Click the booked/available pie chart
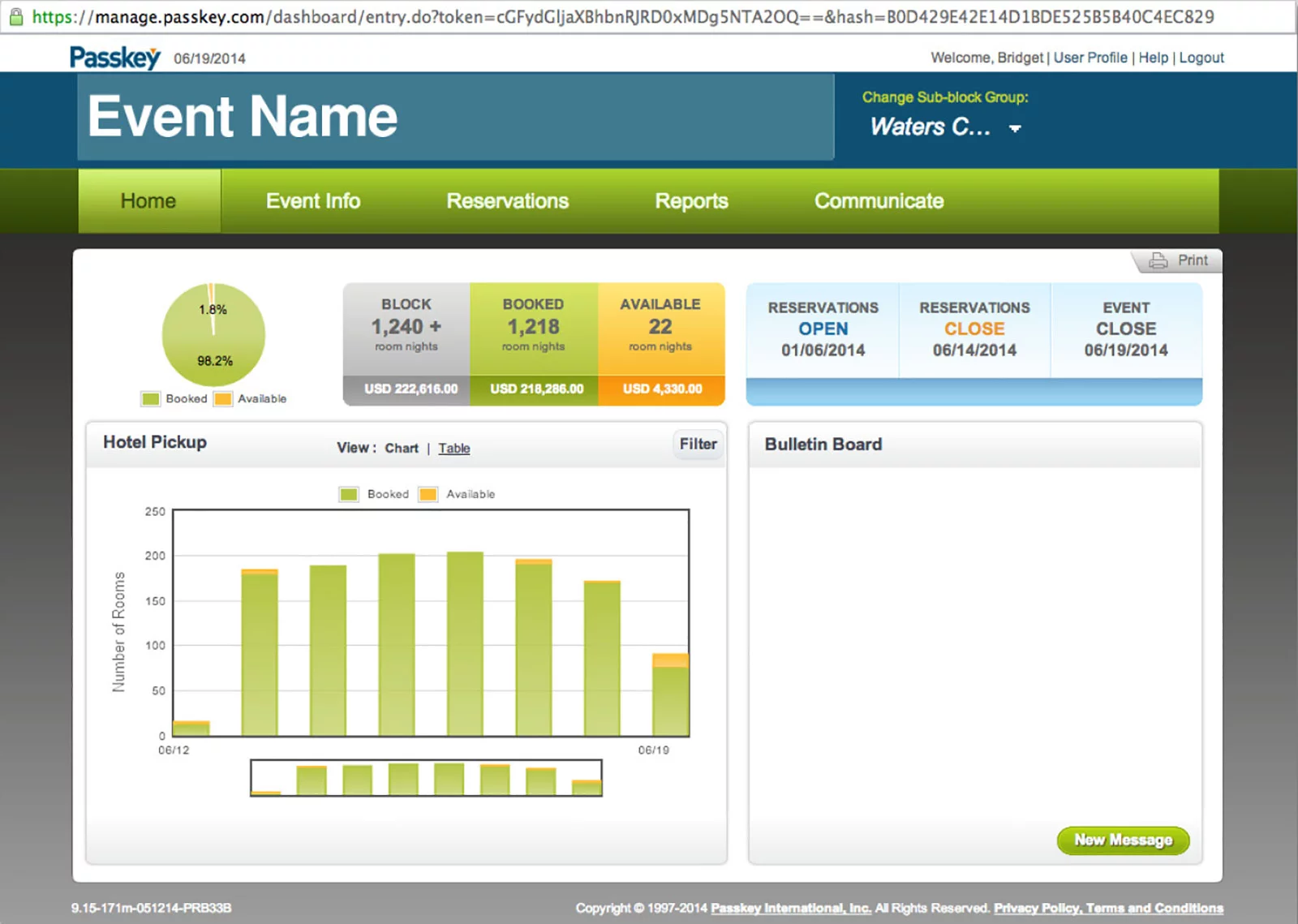1298x924 pixels. pyautogui.click(x=214, y=333)
